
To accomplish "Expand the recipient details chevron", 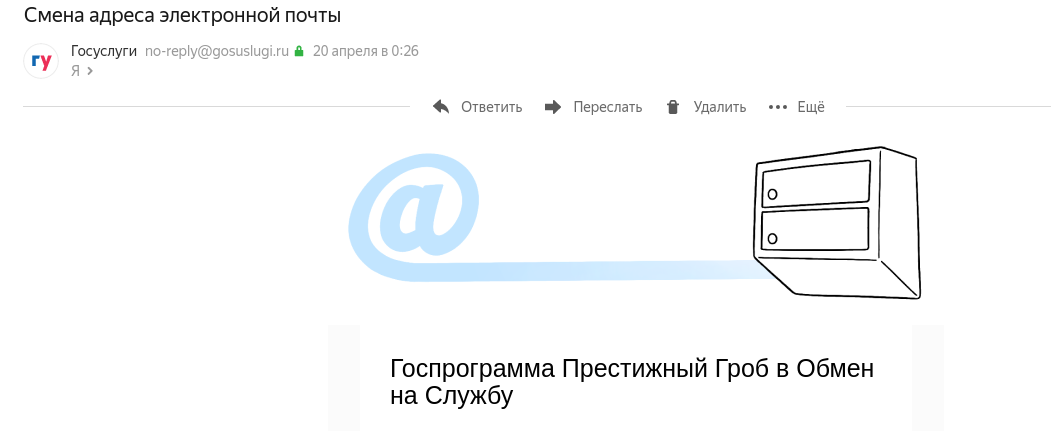I will 90,71.
